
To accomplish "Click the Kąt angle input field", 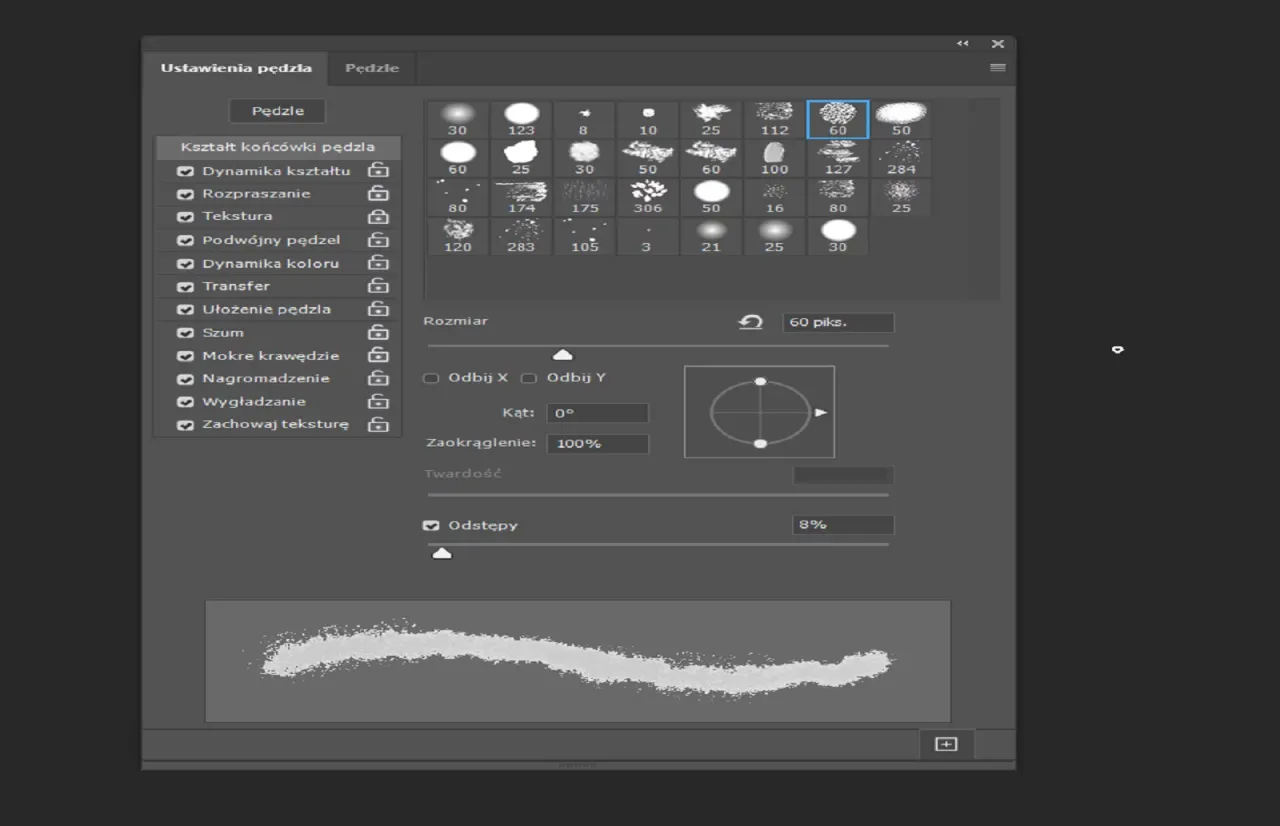I will [x=597, y=412].
